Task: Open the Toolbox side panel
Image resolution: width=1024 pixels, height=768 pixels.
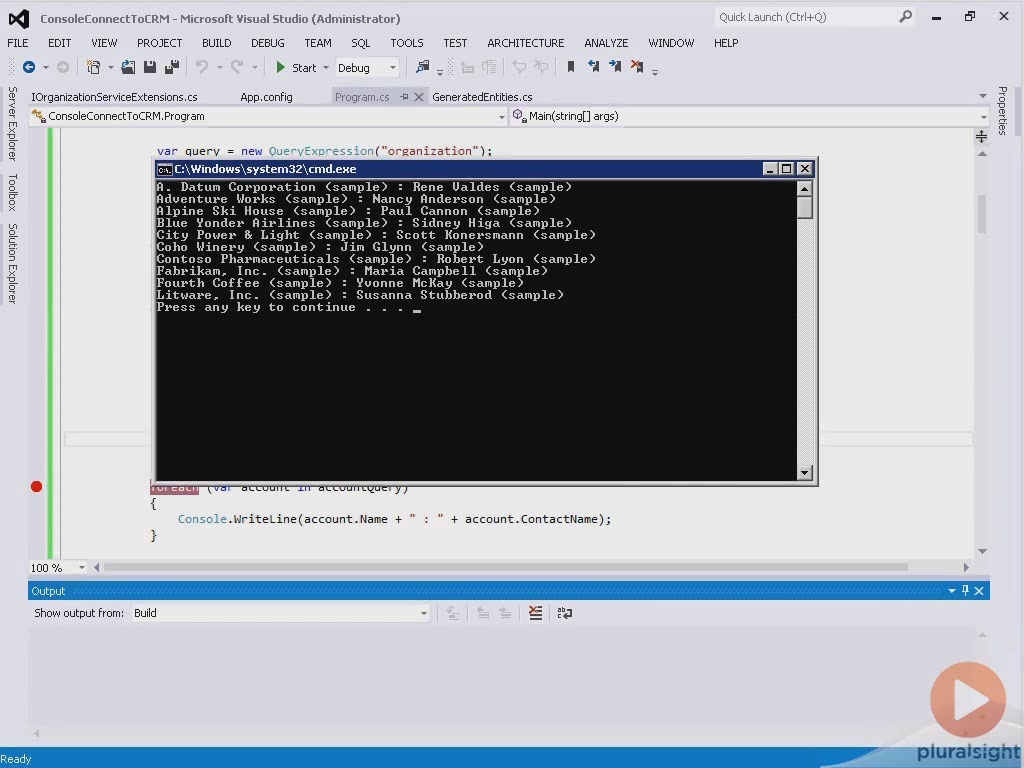Action: (12, 192)
